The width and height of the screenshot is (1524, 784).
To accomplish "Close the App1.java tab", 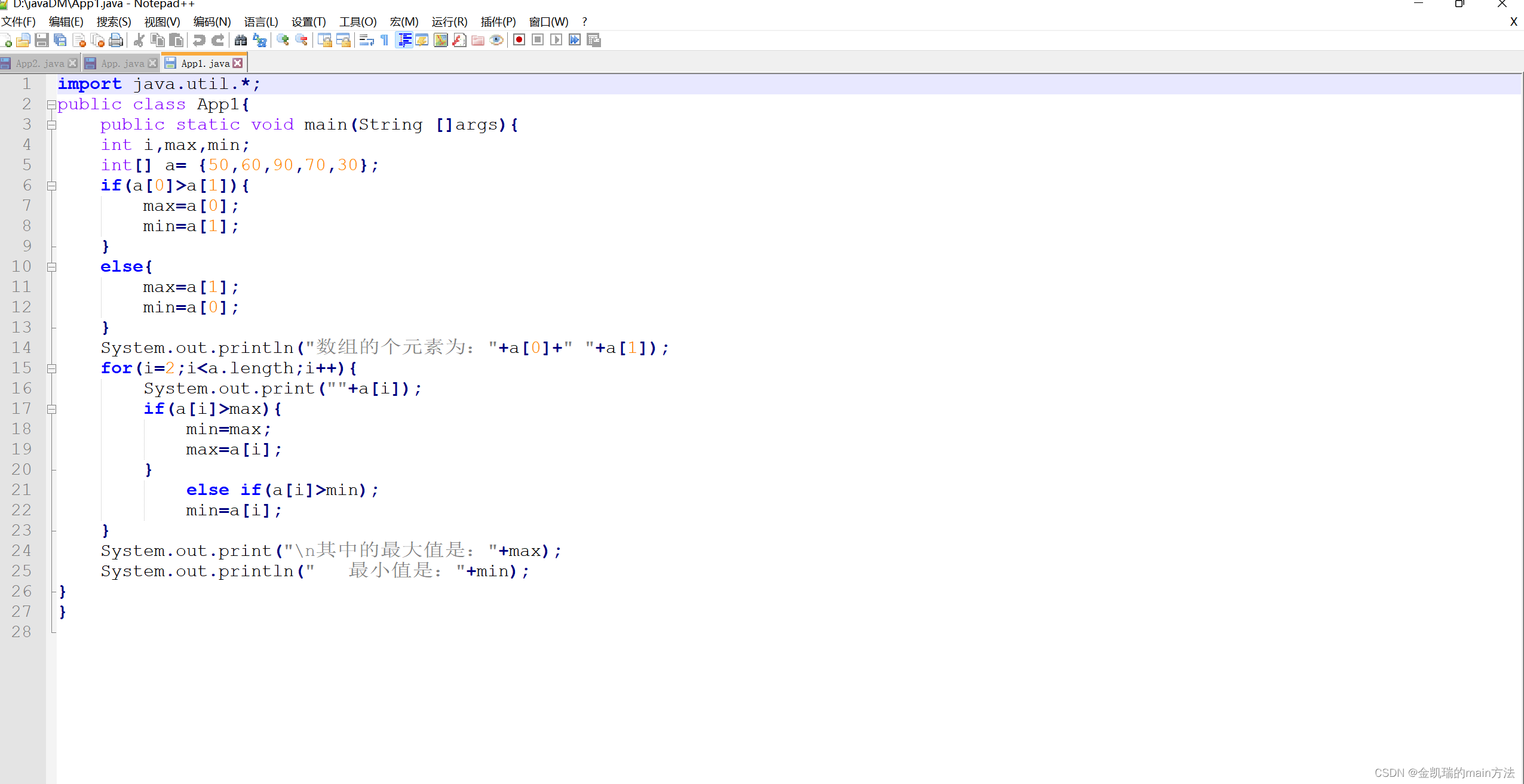I will coord(238,63).
